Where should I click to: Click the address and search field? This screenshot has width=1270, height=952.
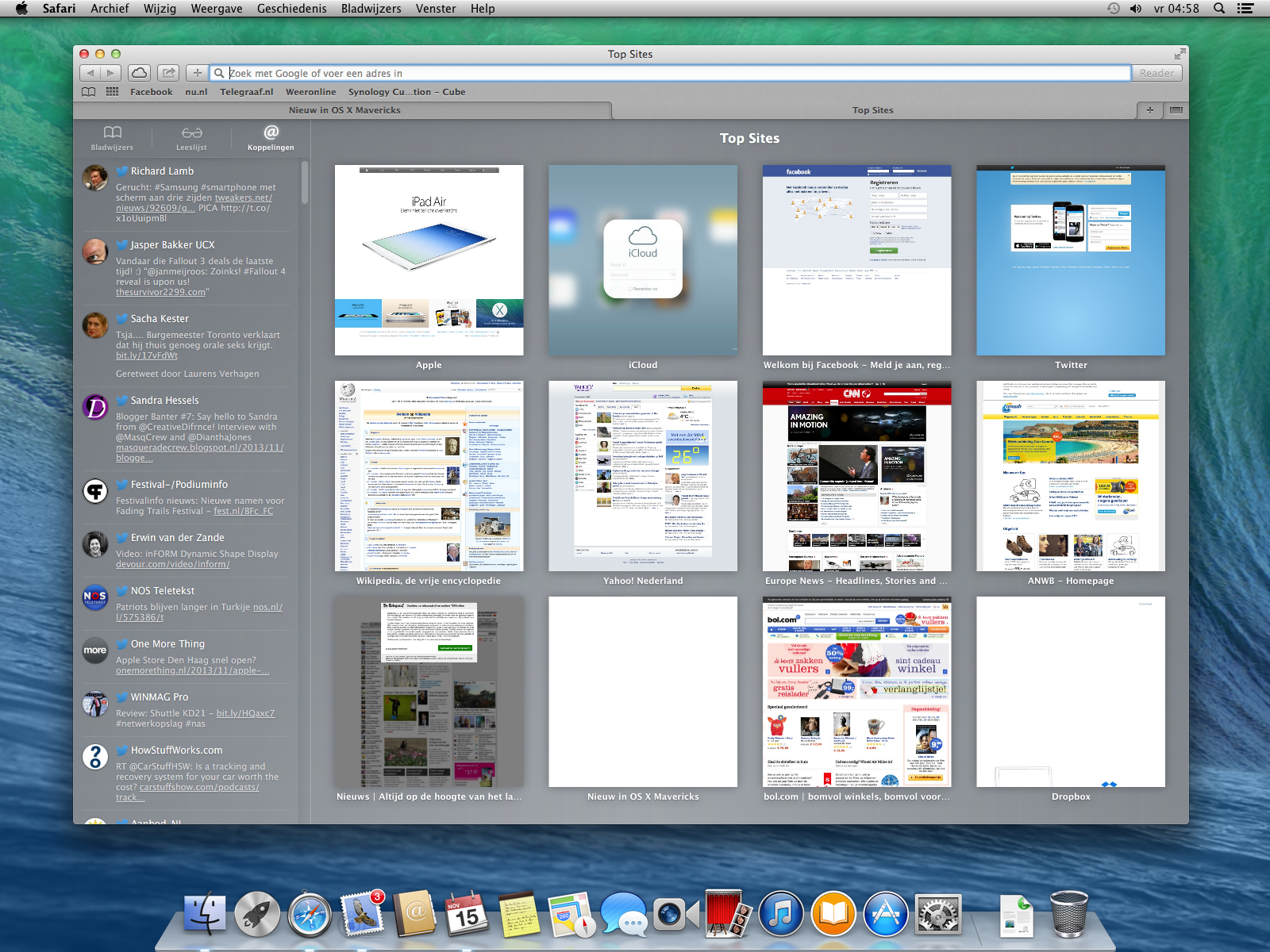click(671, 73)
